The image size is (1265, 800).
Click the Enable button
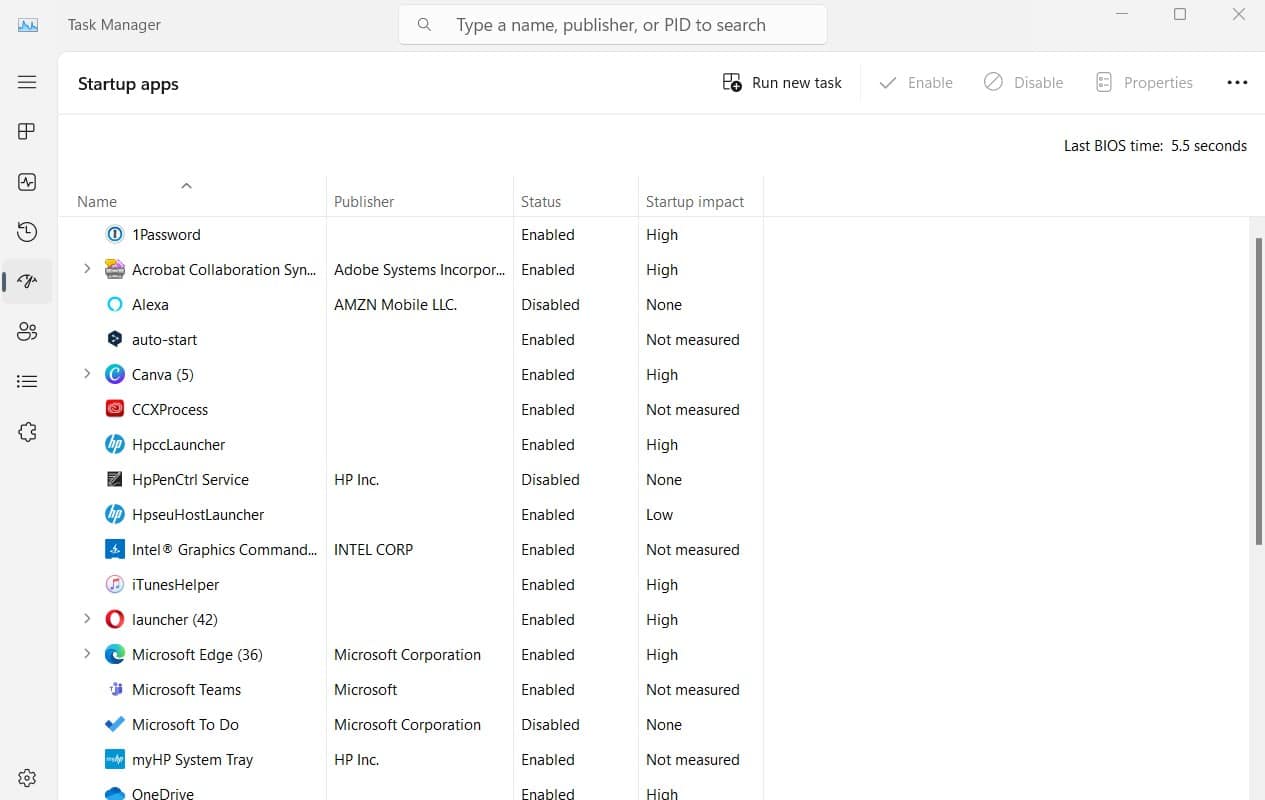[916, 83]
